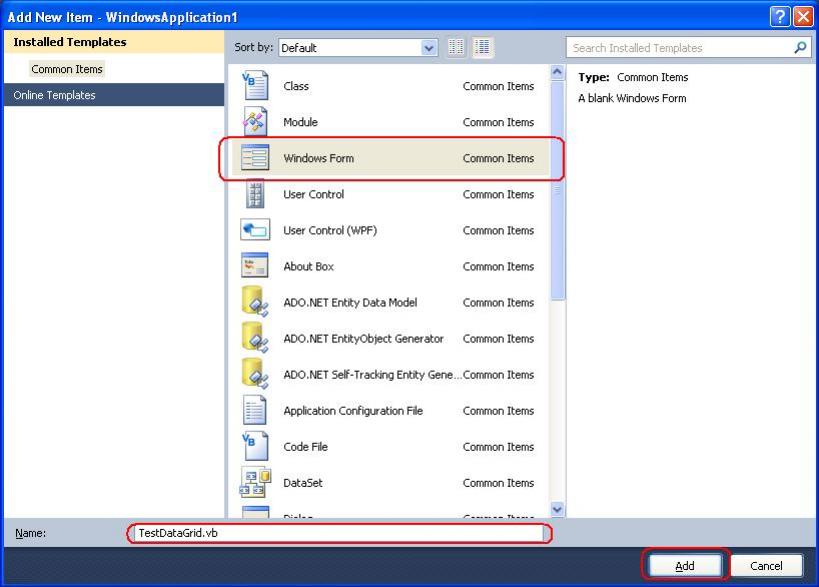Open the Sort by dropdown

(428, 47)
